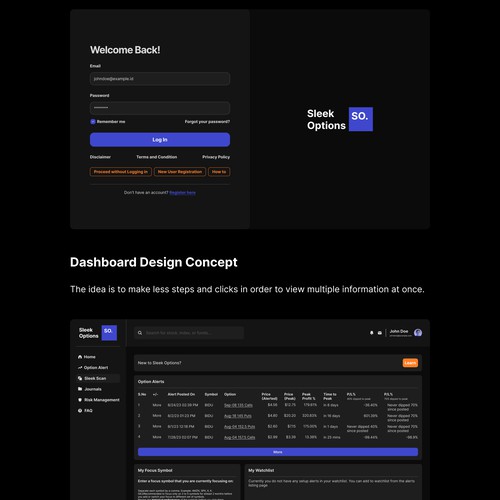Image resolution: width=500 pixels, height=500 pixels.
Task: Open the Privacy Policy link
Action: coord(216,157)
